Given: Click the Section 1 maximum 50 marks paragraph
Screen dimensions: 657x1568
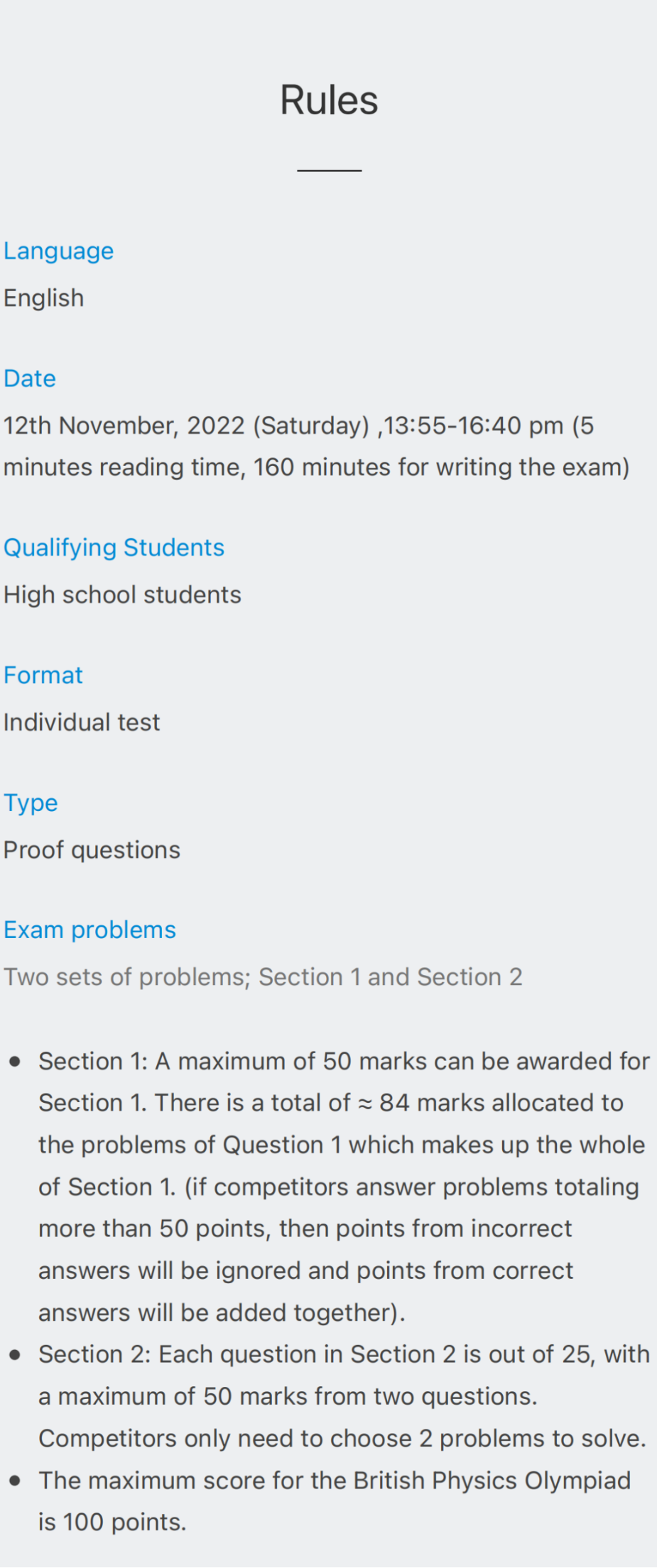Looking at the screenshot, I should pyautogui.click(x=344, y=1187).
